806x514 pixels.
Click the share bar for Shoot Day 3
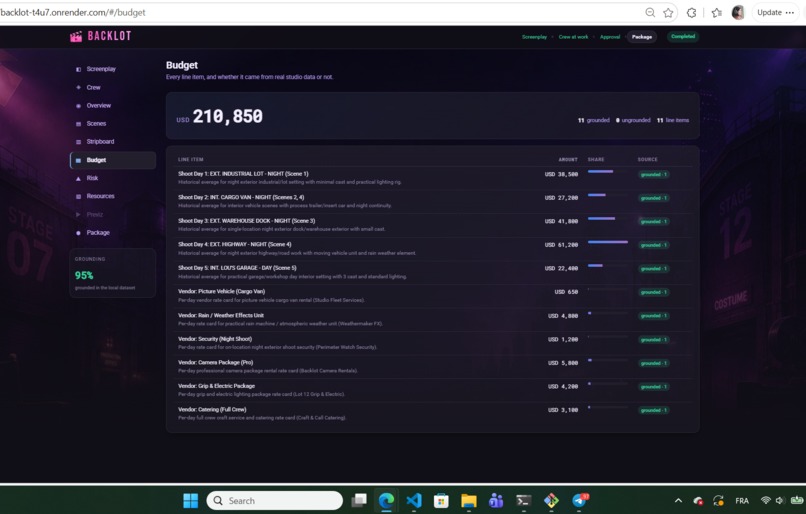(x=608, y=218)
